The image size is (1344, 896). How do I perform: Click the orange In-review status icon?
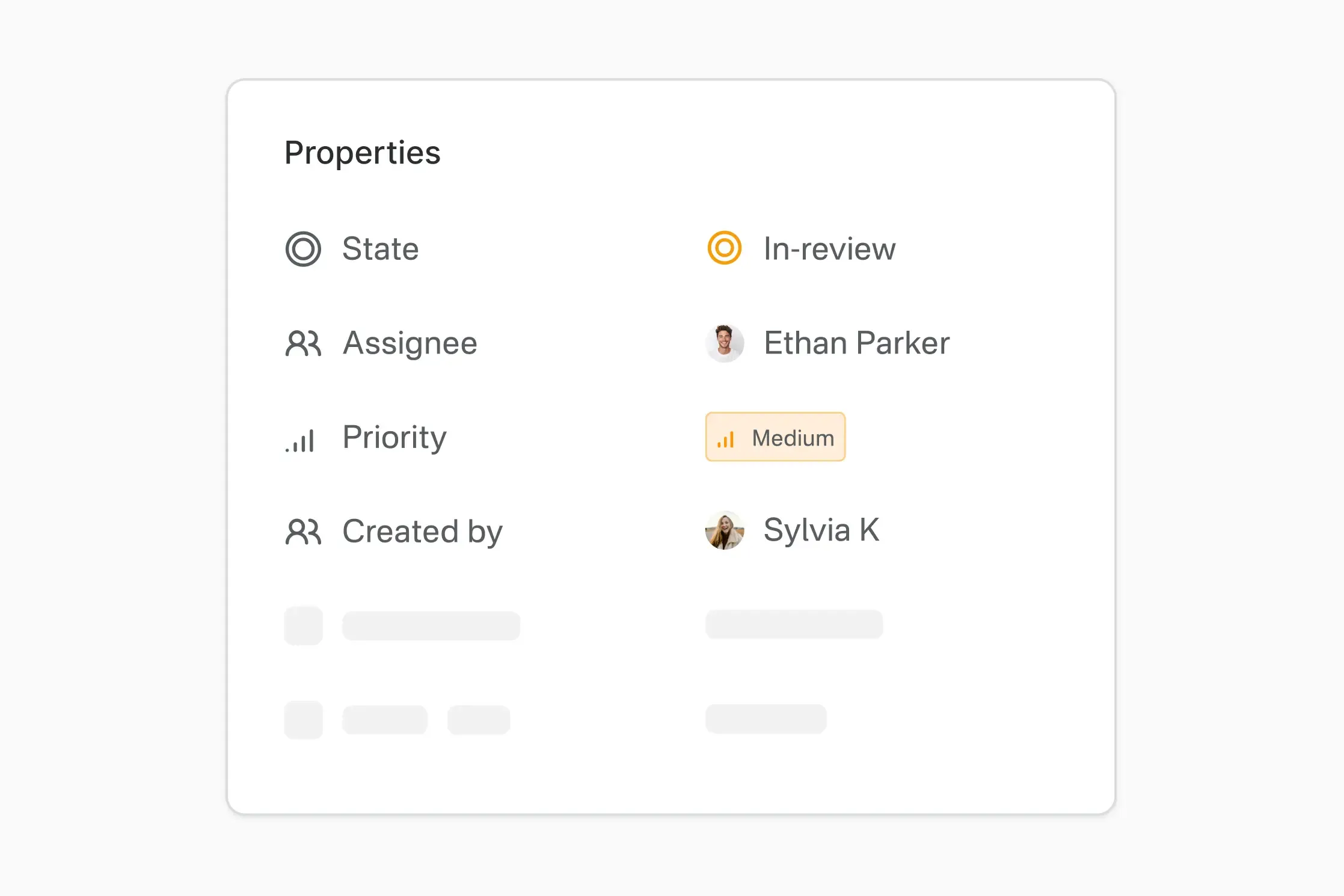pyautogui.click(x=724, y=248)
